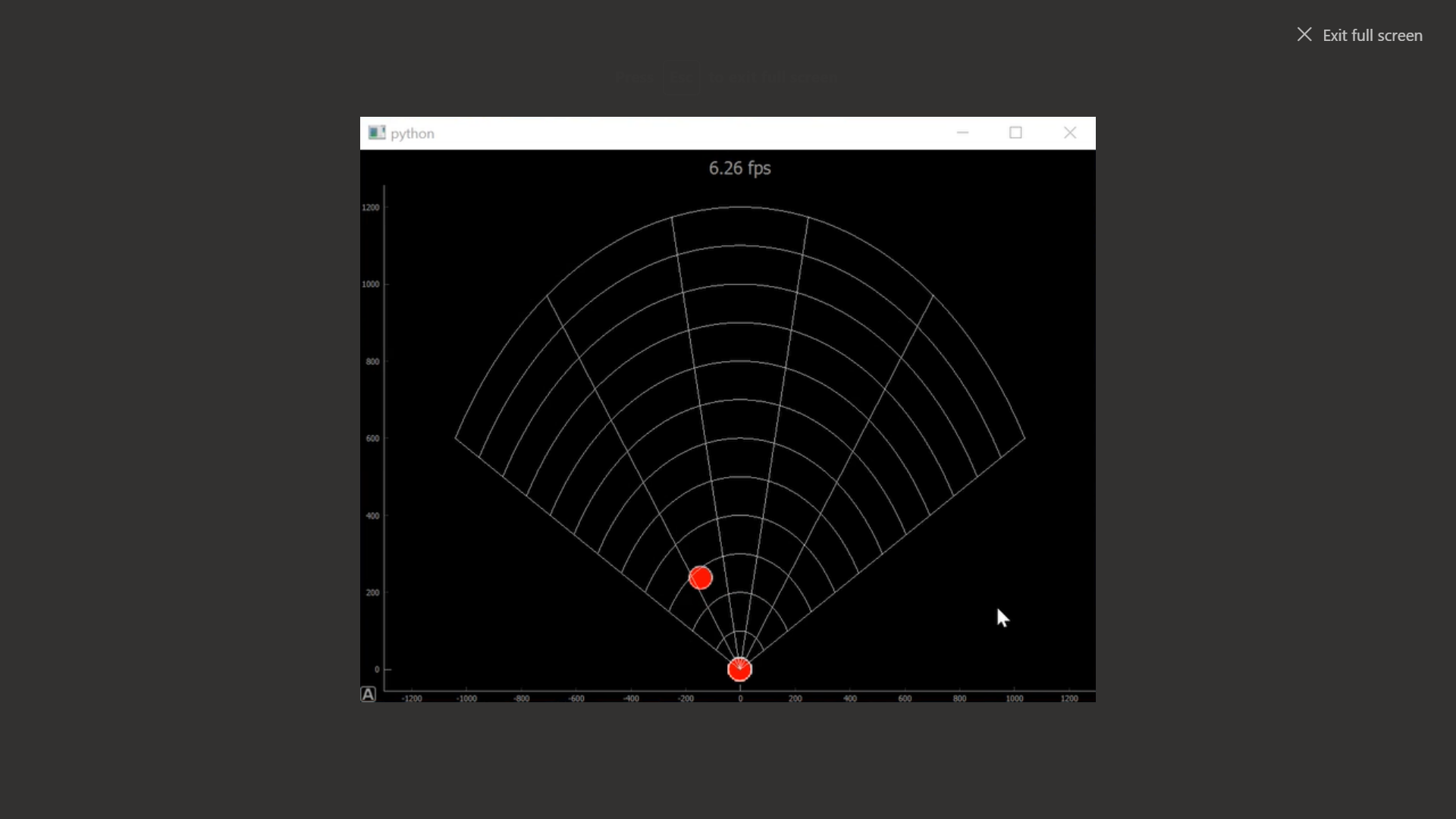Click the auto-range 'A' button in plot corner
The width and height of the screenshot is (1456, 819).
(x=368, y=695)
